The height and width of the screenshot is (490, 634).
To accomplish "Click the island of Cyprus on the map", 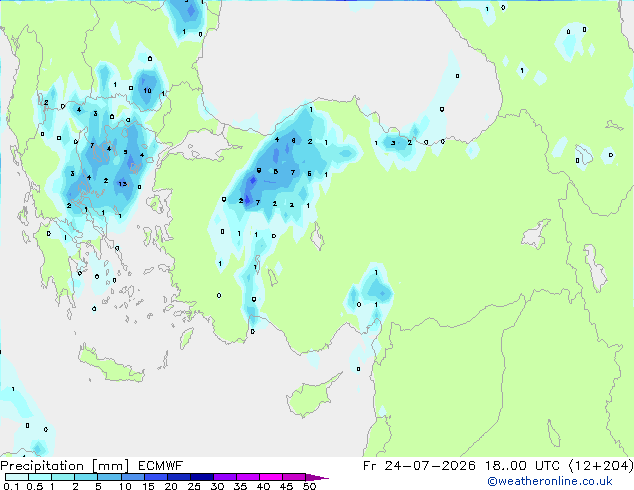I will (x=311, y=397).
